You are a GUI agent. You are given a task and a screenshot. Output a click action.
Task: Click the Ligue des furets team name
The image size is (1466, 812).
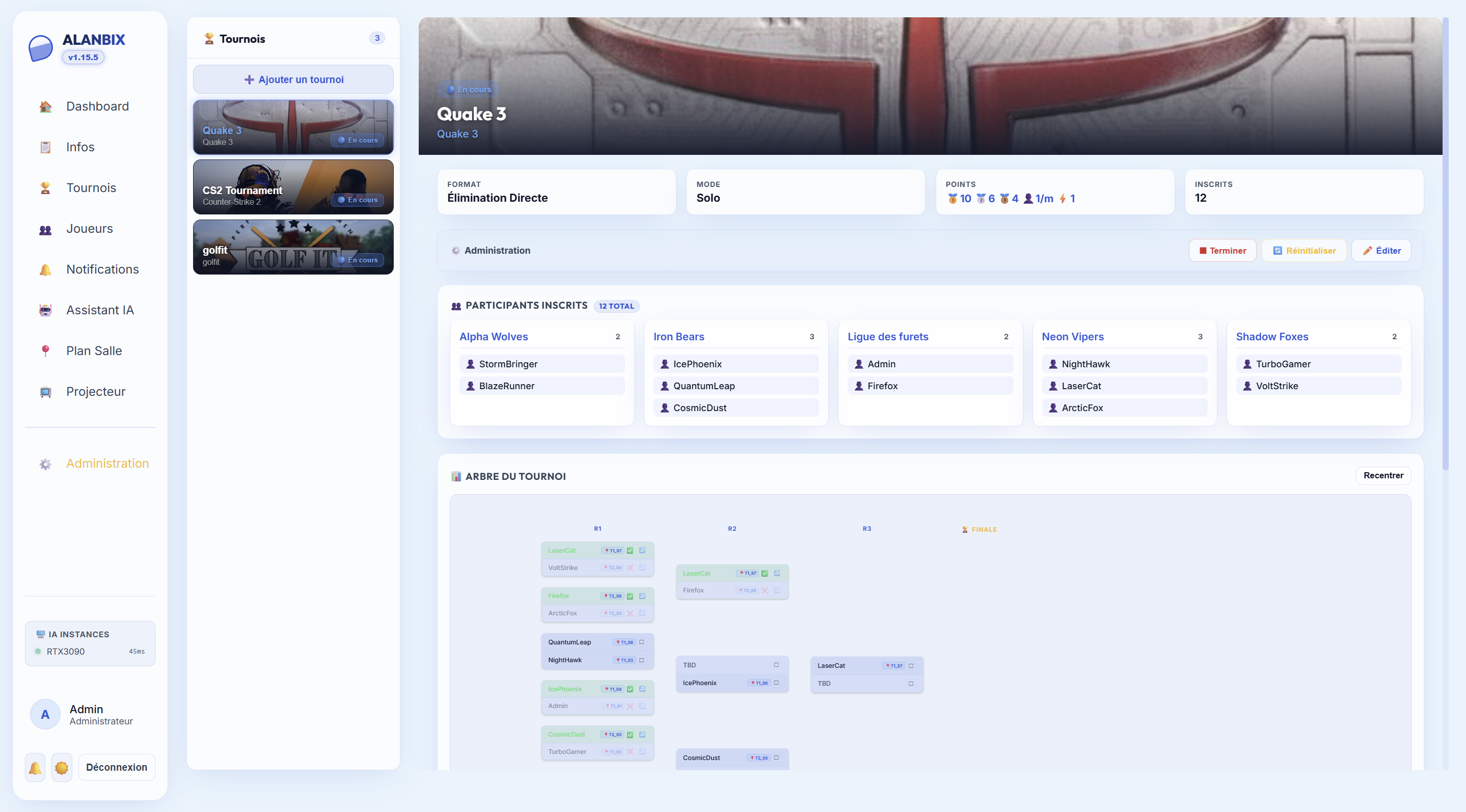[x=888, y=336]
